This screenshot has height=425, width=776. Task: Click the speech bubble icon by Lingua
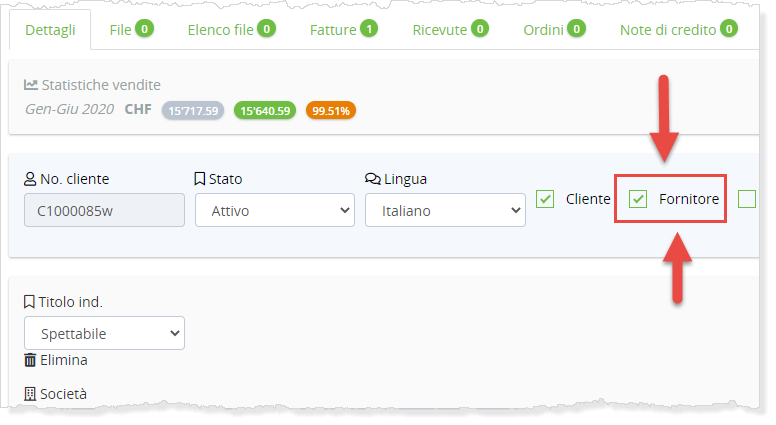(373, 179)
